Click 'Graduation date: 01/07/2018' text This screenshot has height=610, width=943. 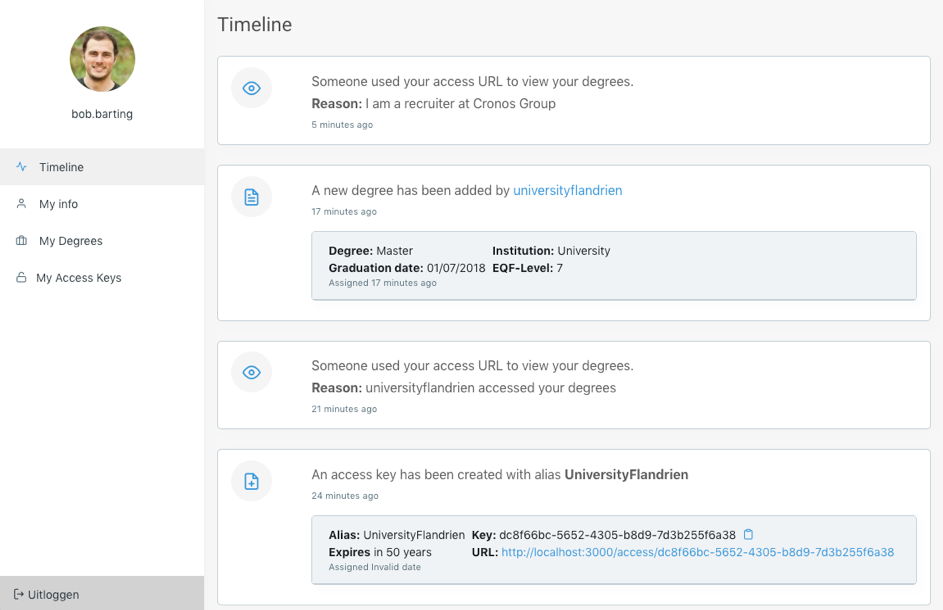[407, 268]
